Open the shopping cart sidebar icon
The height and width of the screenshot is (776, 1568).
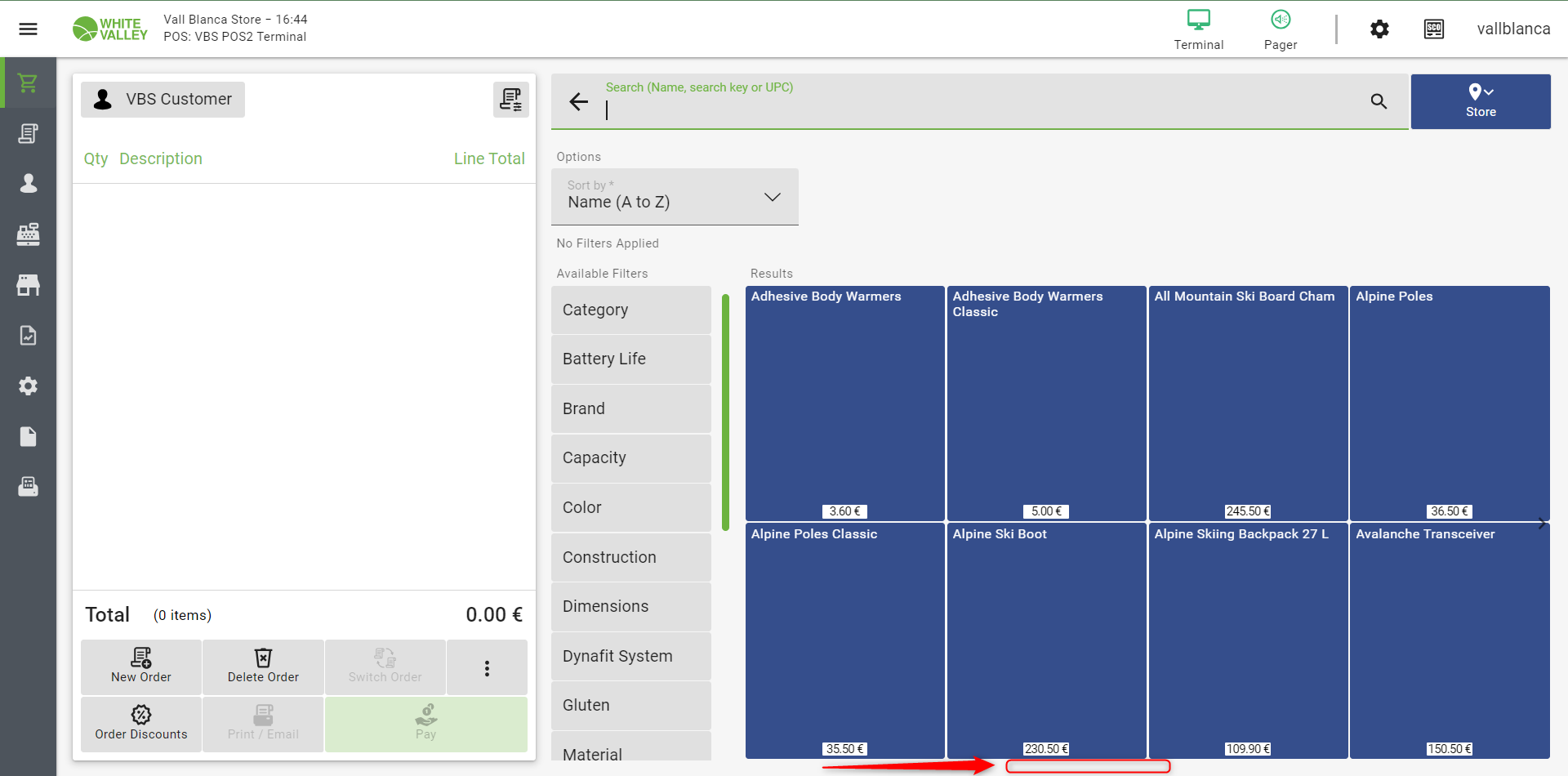(28, 83)
